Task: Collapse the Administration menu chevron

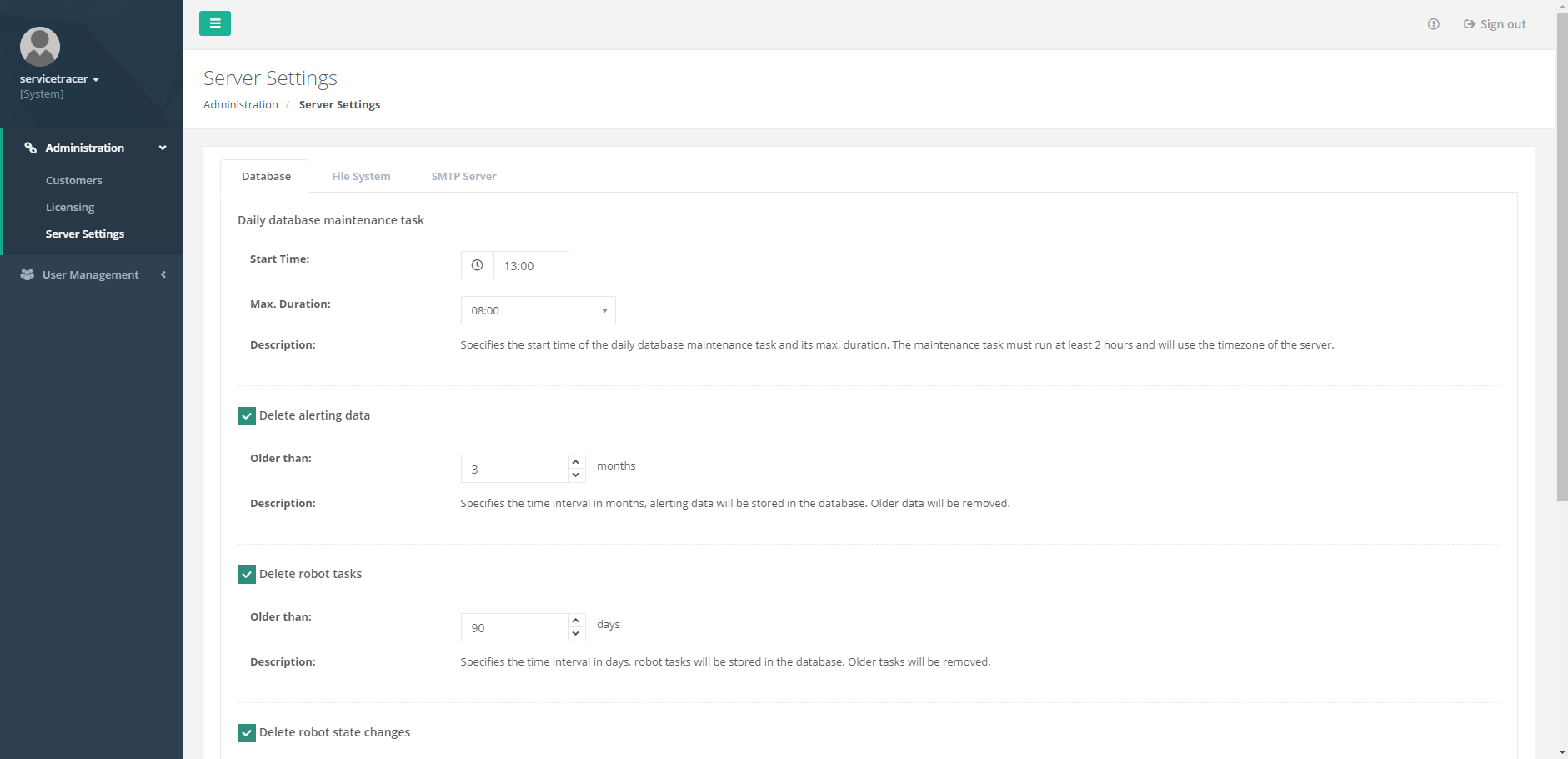Action: pyautogui.click(x=163, y=148)
